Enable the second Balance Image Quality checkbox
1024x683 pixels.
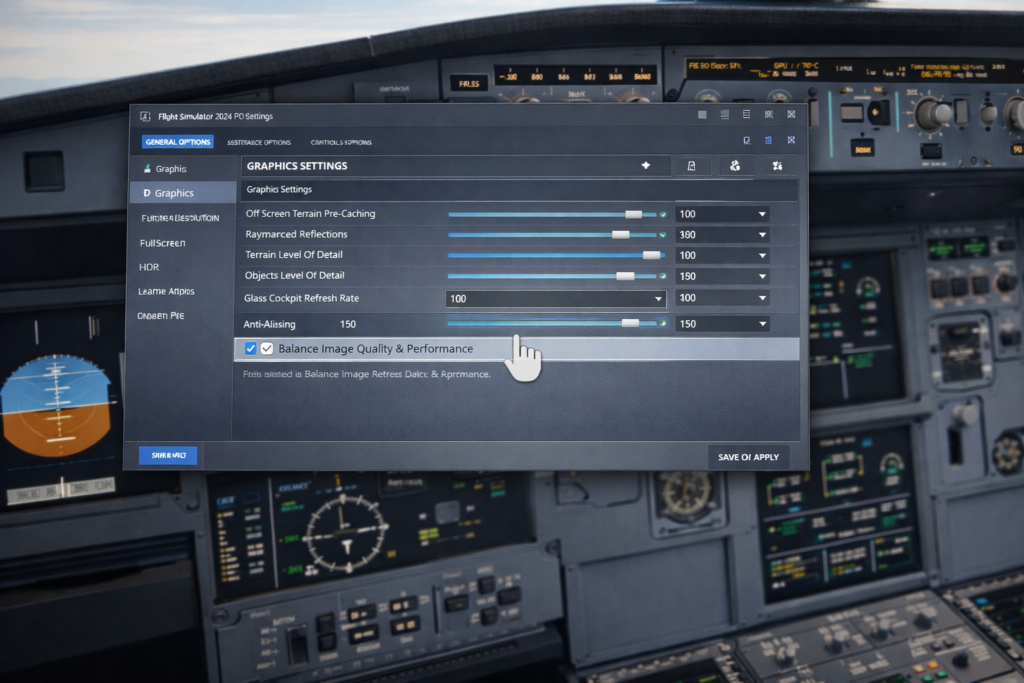pos(268,348)
